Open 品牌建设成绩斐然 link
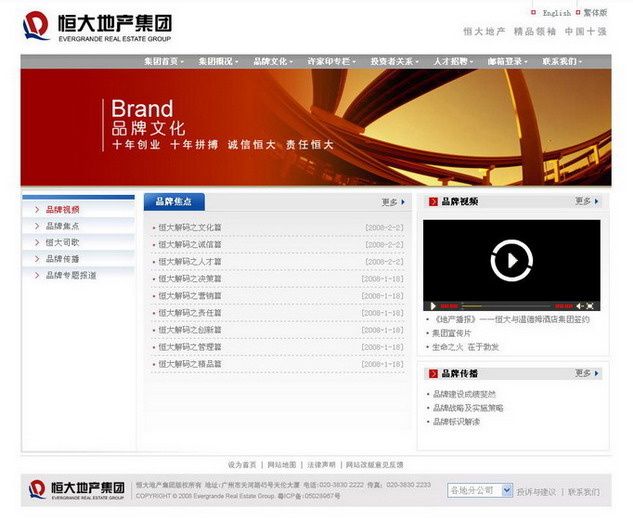The height and width of the screenshot is (520, 633). pos(464,394)
